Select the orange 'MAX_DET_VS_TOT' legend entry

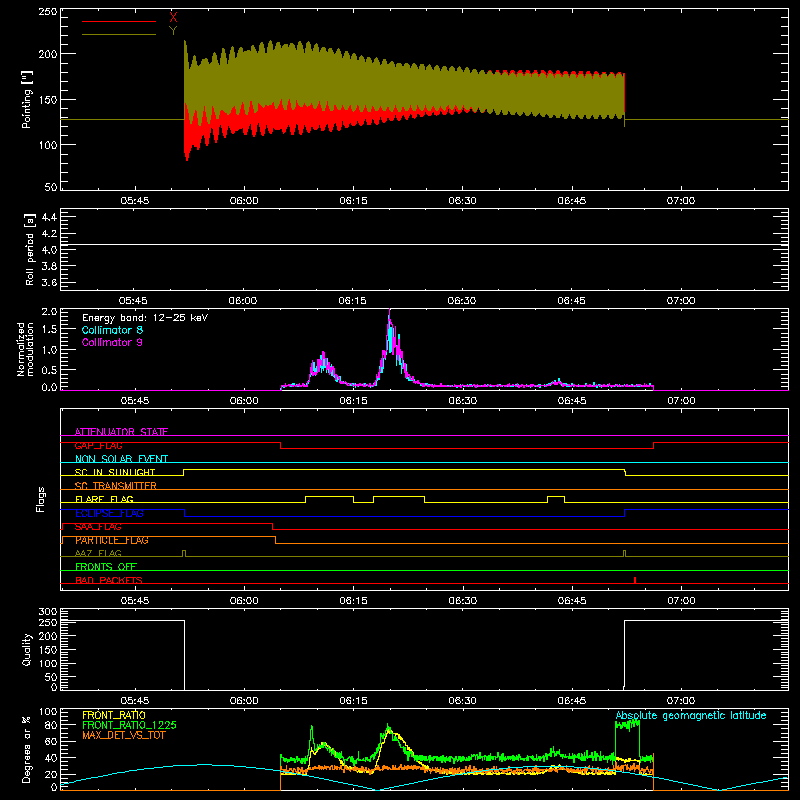point(123,735)
